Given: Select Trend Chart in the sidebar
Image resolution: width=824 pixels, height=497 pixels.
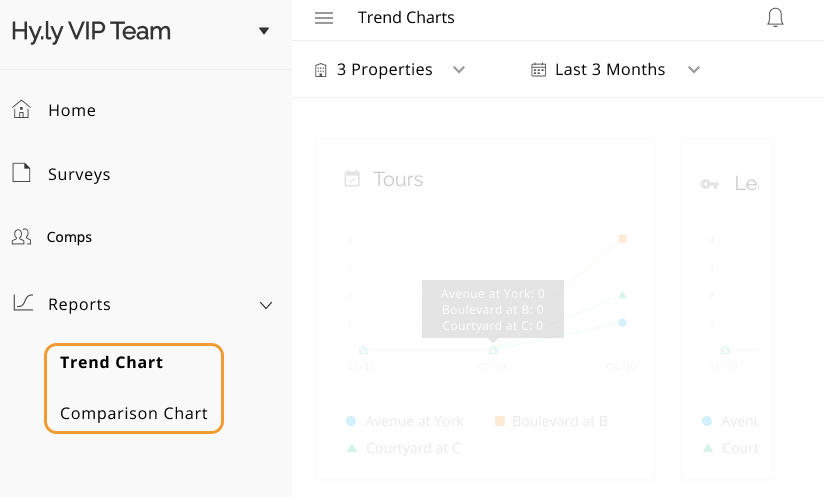Looking at the screenshot, I should pos(111,362).
